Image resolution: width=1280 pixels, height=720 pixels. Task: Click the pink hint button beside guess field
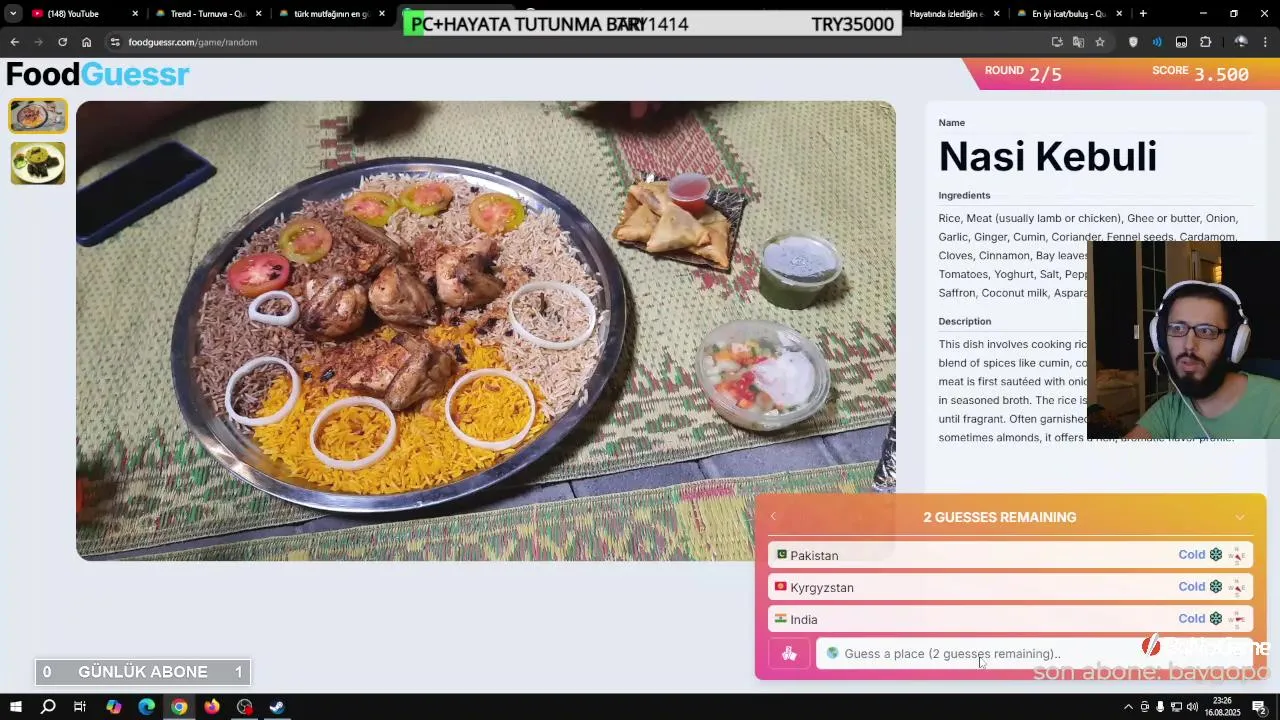(789, 654)
